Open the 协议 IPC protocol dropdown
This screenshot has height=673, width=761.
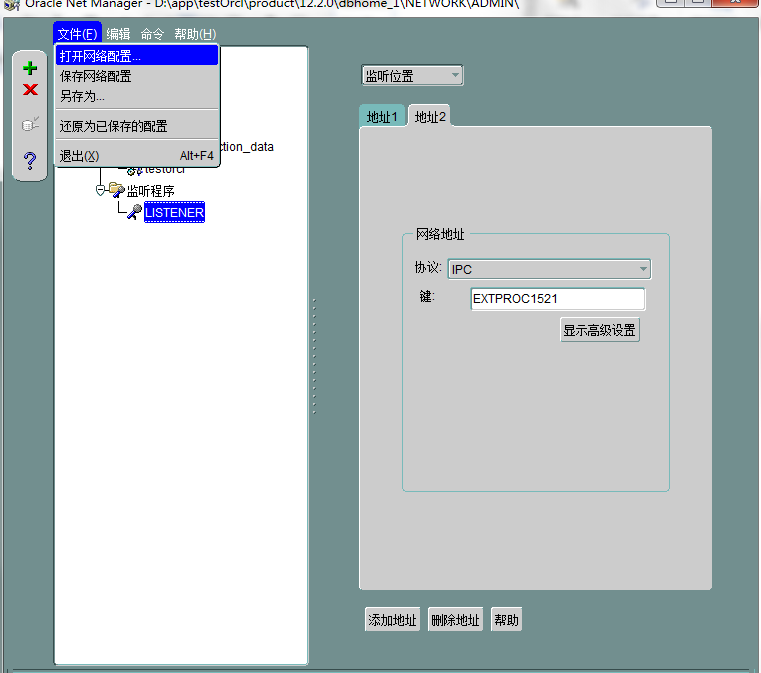549,269
